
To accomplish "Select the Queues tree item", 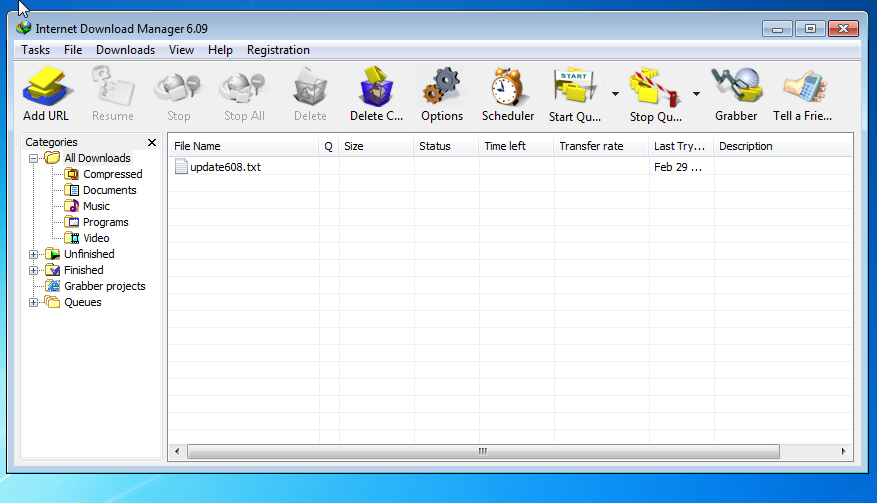I will click(83, 302).
